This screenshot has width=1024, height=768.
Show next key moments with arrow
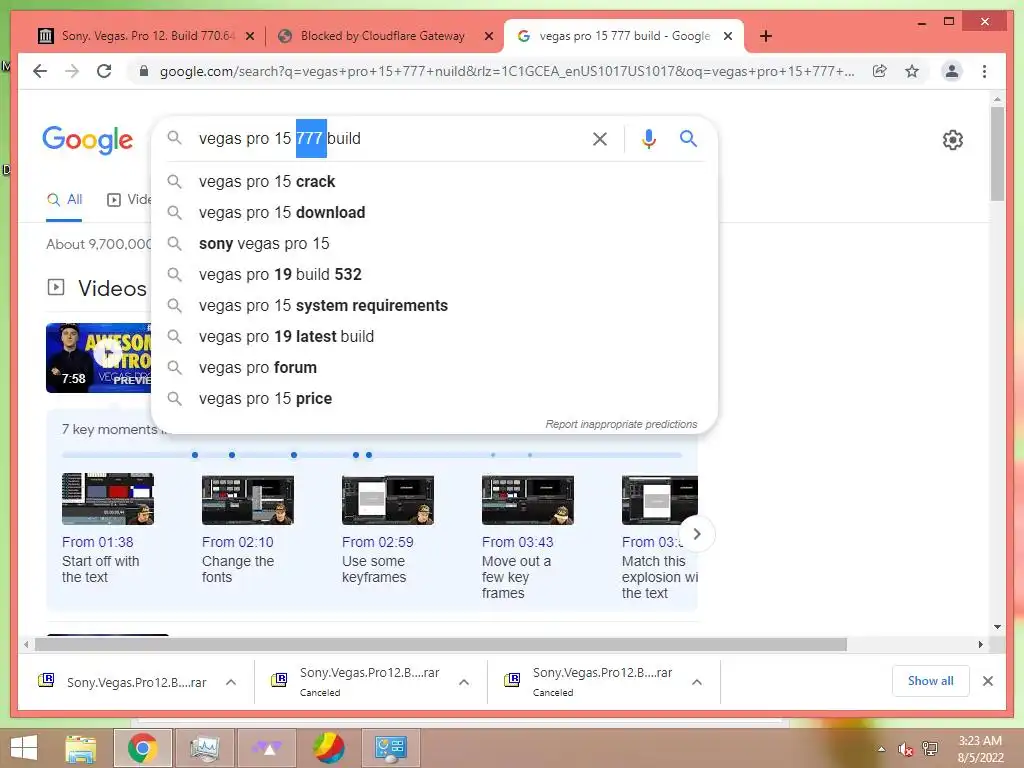click(697, 534)
